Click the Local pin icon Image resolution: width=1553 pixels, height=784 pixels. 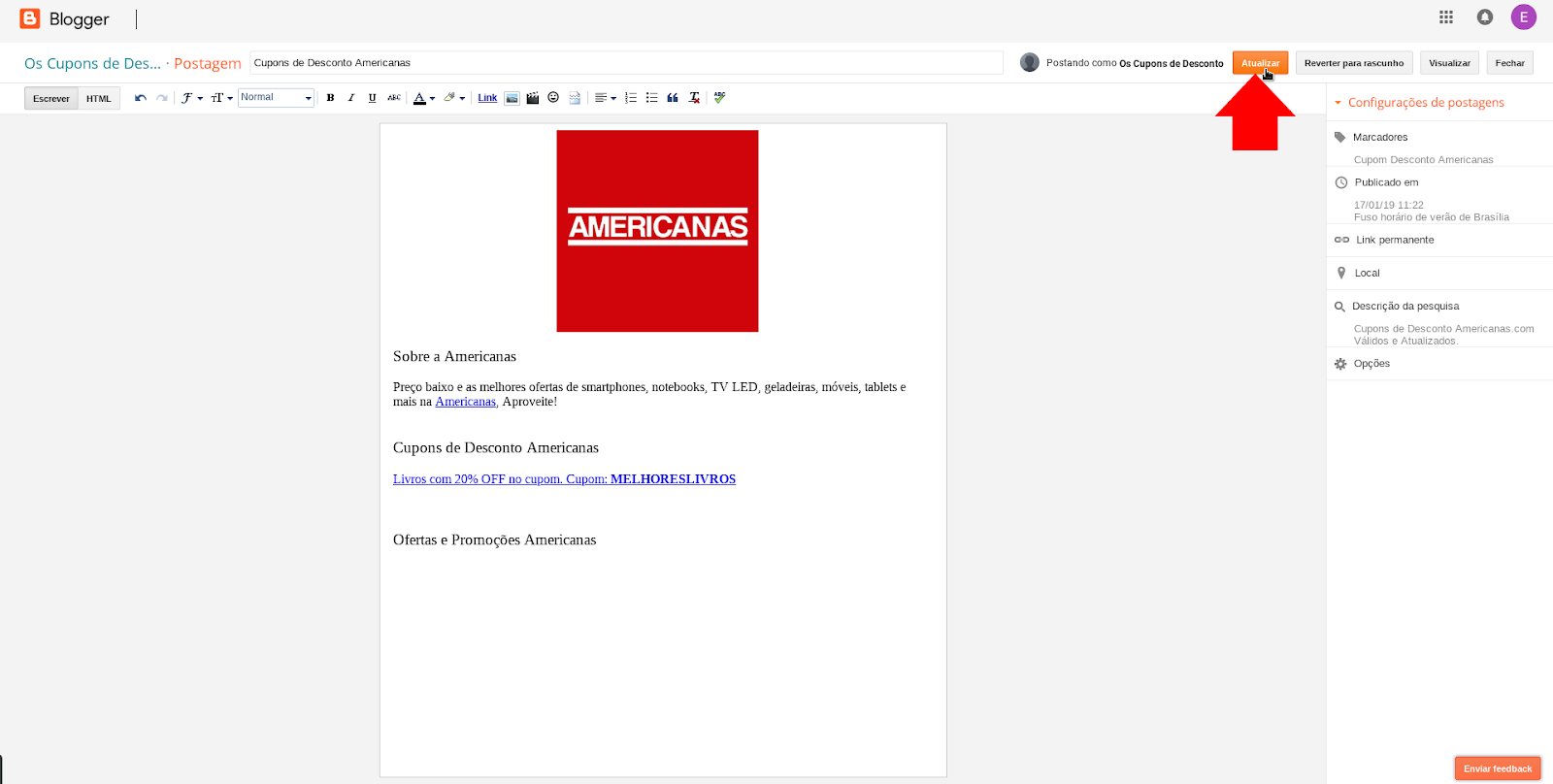click(x=1341, y=273)
